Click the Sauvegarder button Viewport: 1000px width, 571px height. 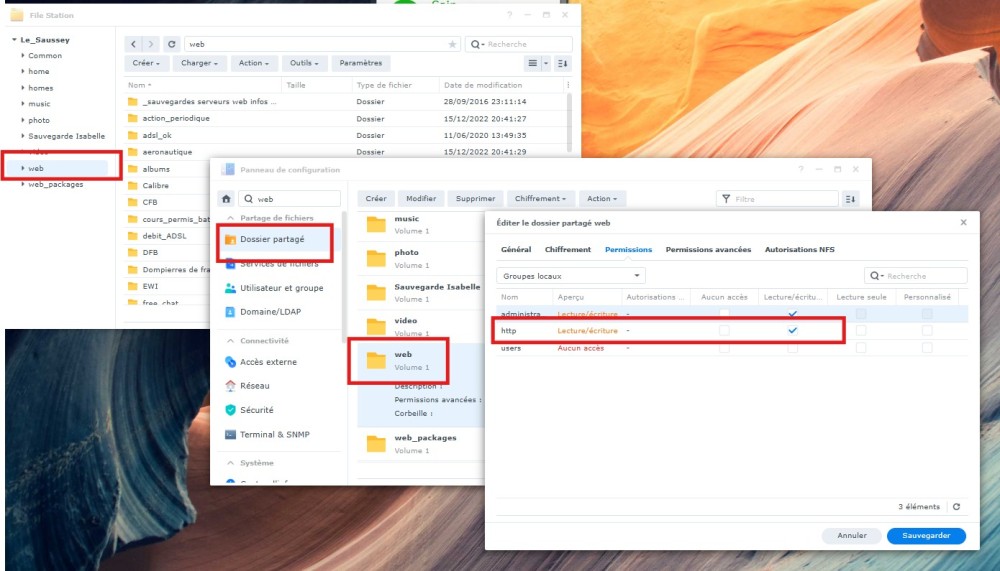pyautogui.click(x=926, y=536)
